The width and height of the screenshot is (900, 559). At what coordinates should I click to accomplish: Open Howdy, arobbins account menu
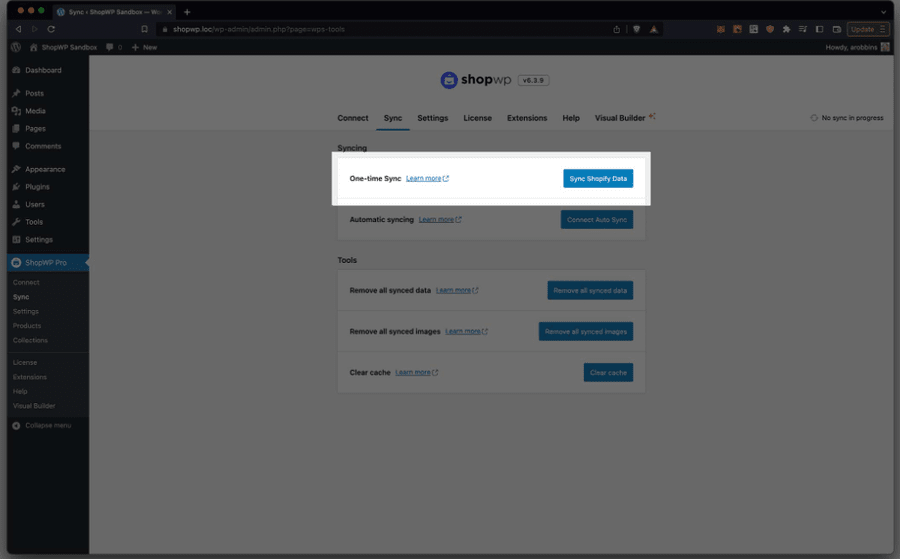(x=857, y=47)
